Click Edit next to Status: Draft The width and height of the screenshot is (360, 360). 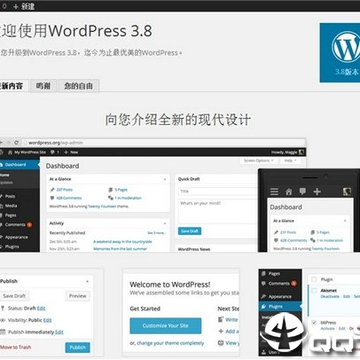41,308
